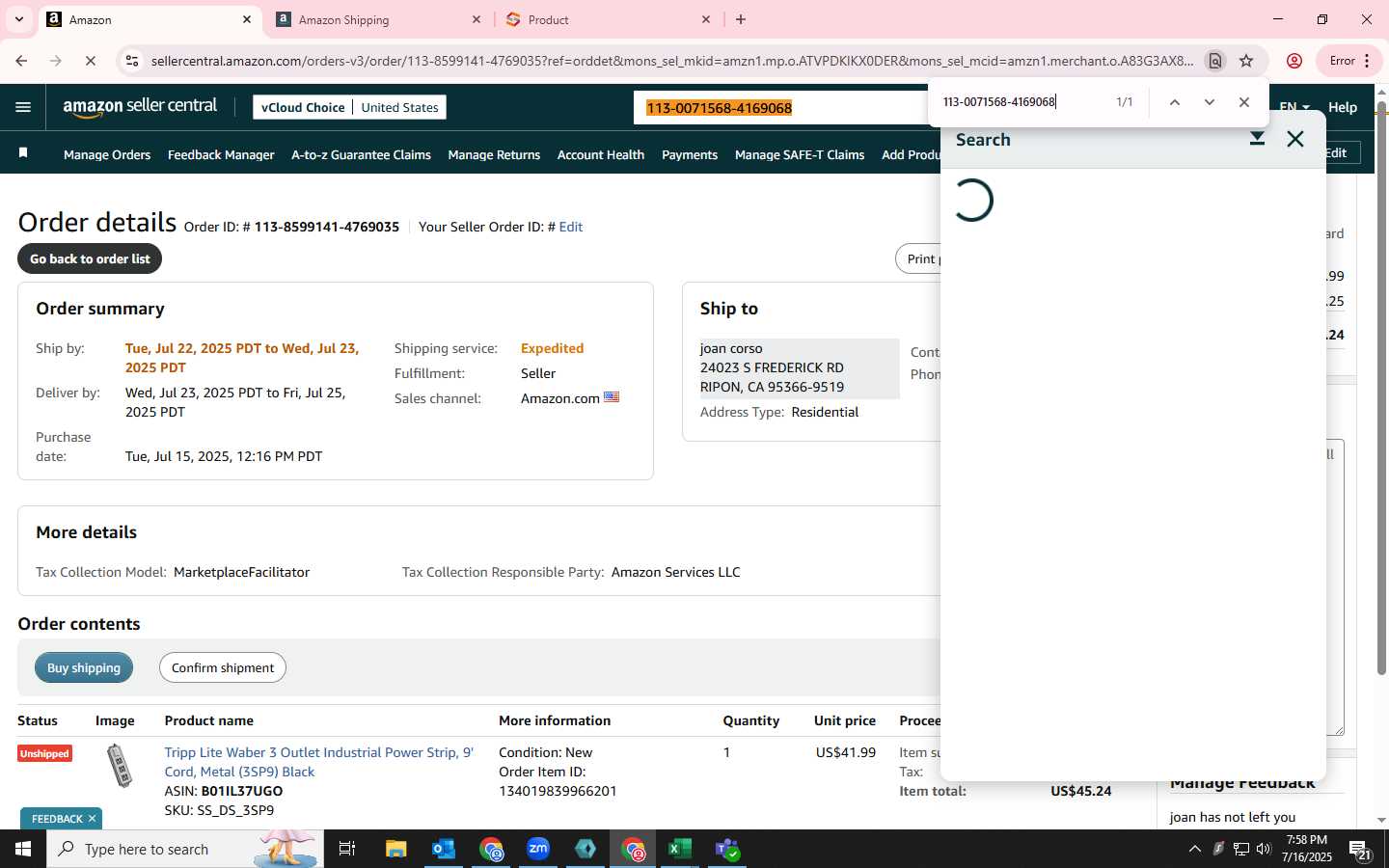Screen dimensions: 1389x868
Task: Open the Help link
Action: [x=1343, y=107]
